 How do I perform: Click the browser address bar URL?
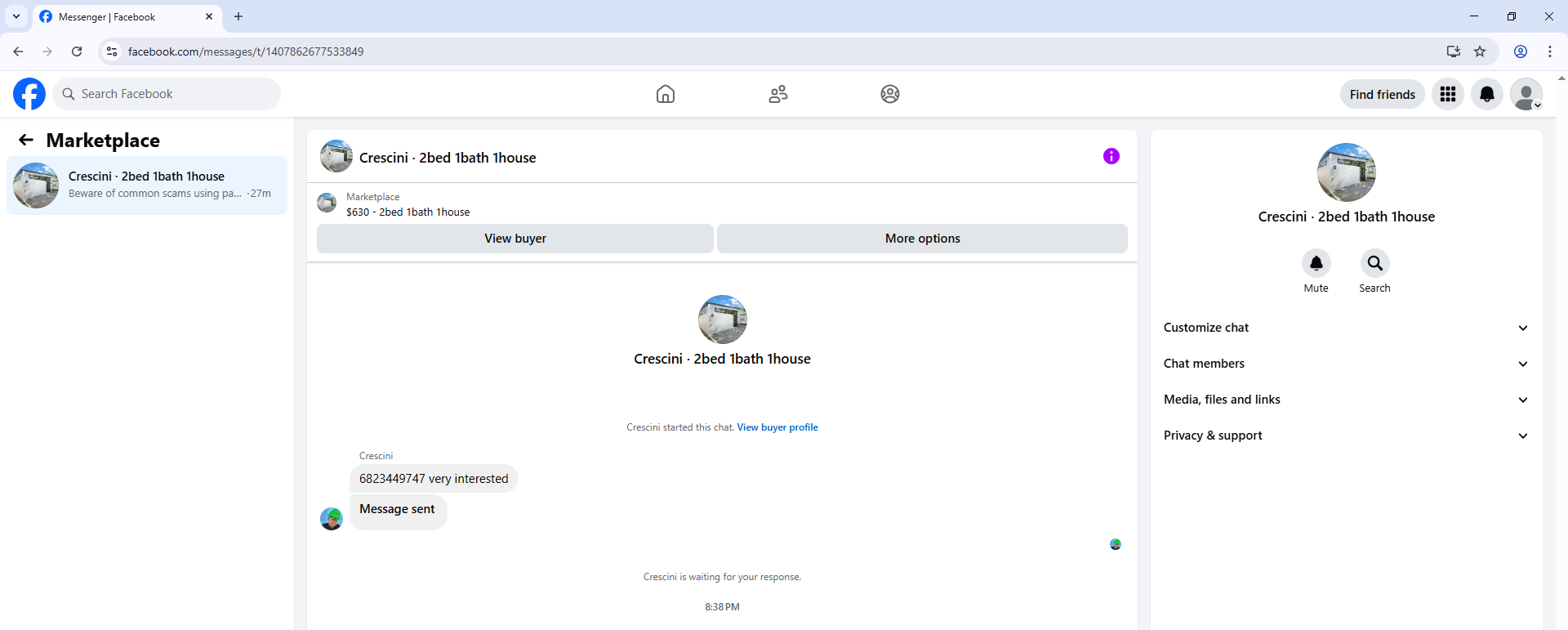[x=246, y=51]
